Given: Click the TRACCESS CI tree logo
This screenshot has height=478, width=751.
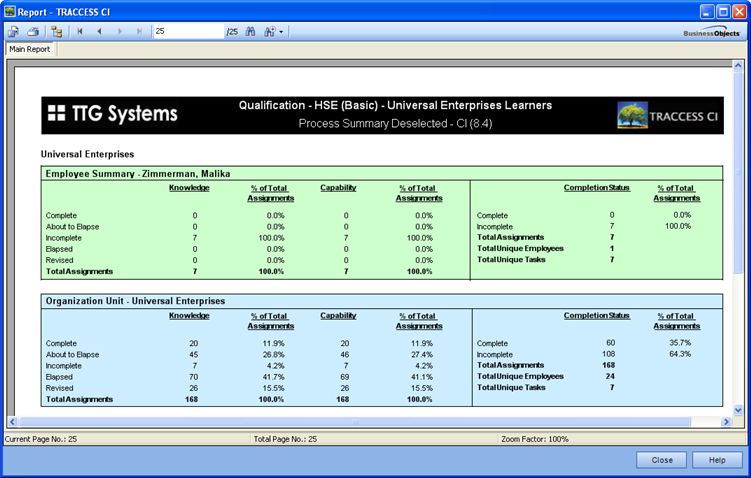Looking at the screenshot, I should point(632,115).
